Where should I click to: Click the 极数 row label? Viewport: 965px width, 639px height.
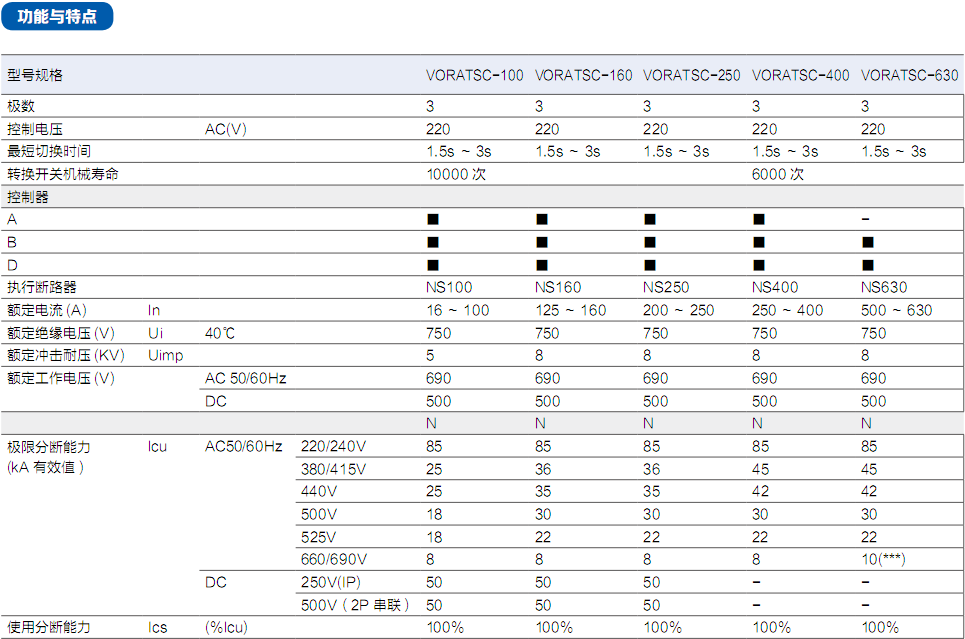click(21, 106)
